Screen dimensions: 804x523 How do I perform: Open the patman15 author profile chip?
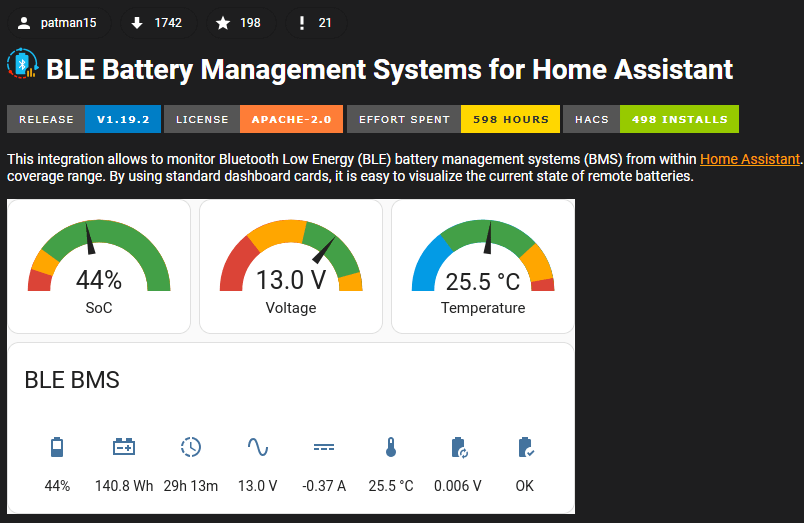click(x=58, y=23)
